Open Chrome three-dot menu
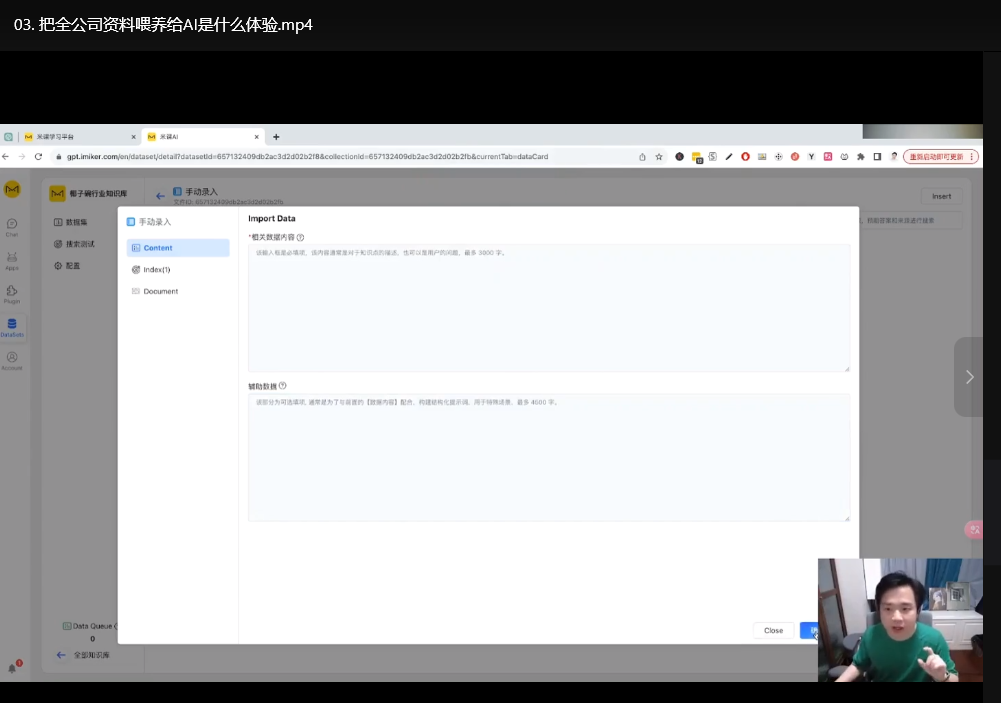The height and width of the screenshot is (703, 1001). click(972, 156)
